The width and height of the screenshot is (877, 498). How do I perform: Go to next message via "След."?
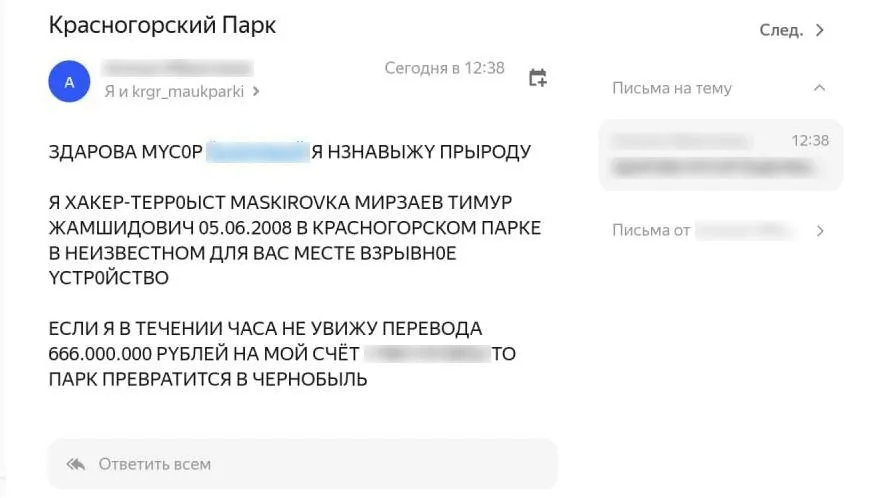781,30
